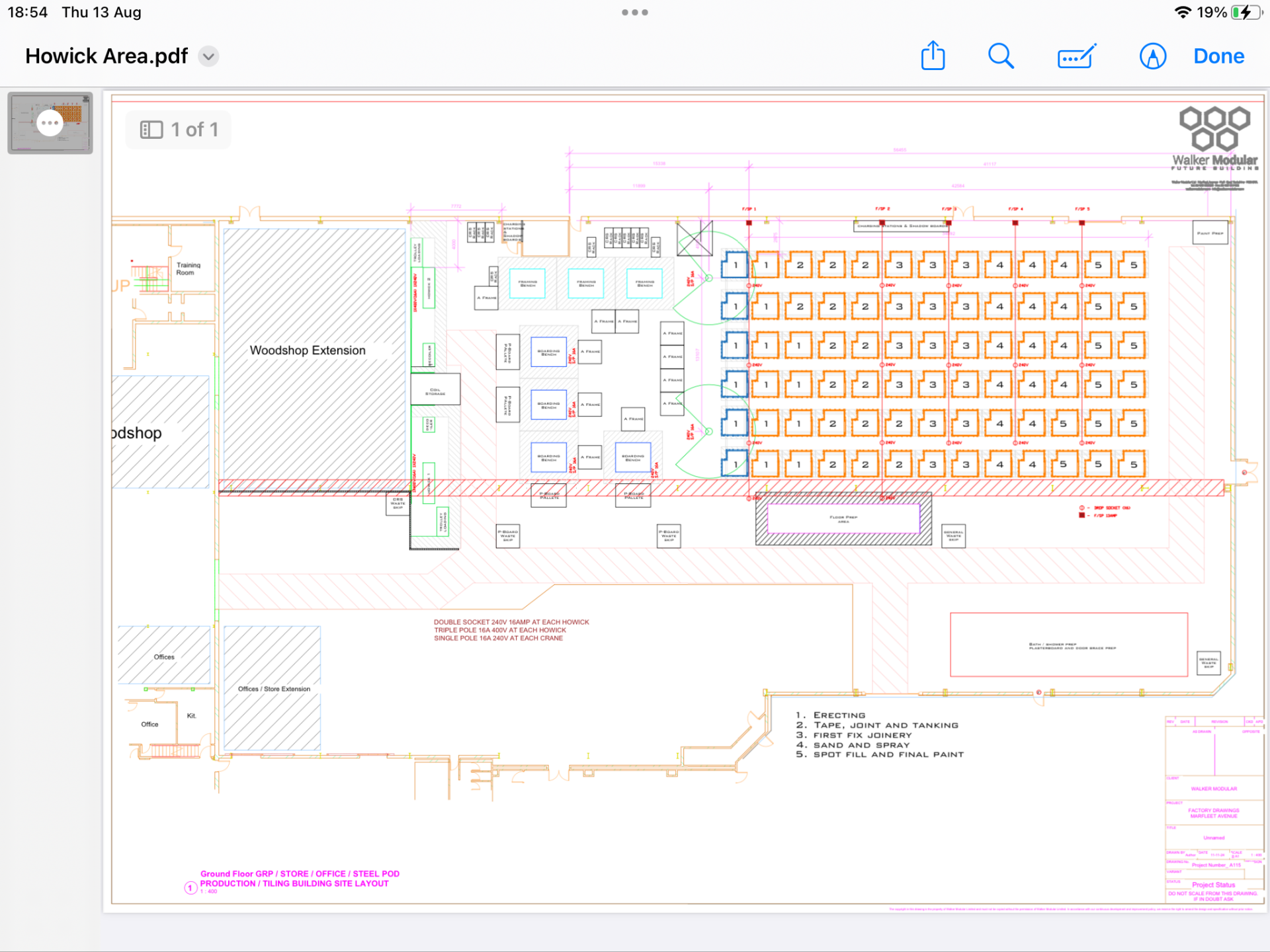The width and height of the screenshot is (1270, 952).
Task: Tap the Training Room label
Action: click(x=188, y=268)
